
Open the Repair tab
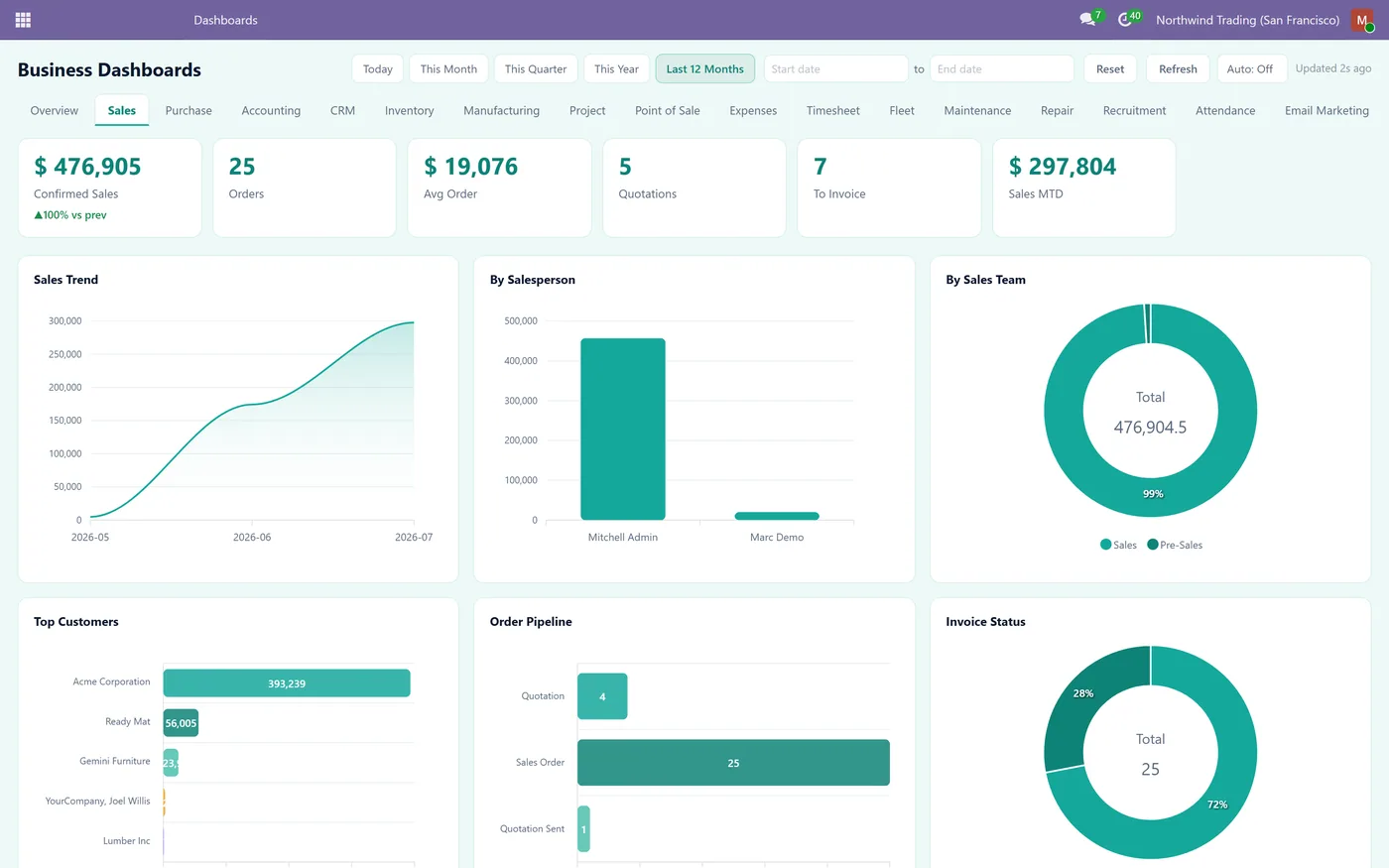point(1057,110)
